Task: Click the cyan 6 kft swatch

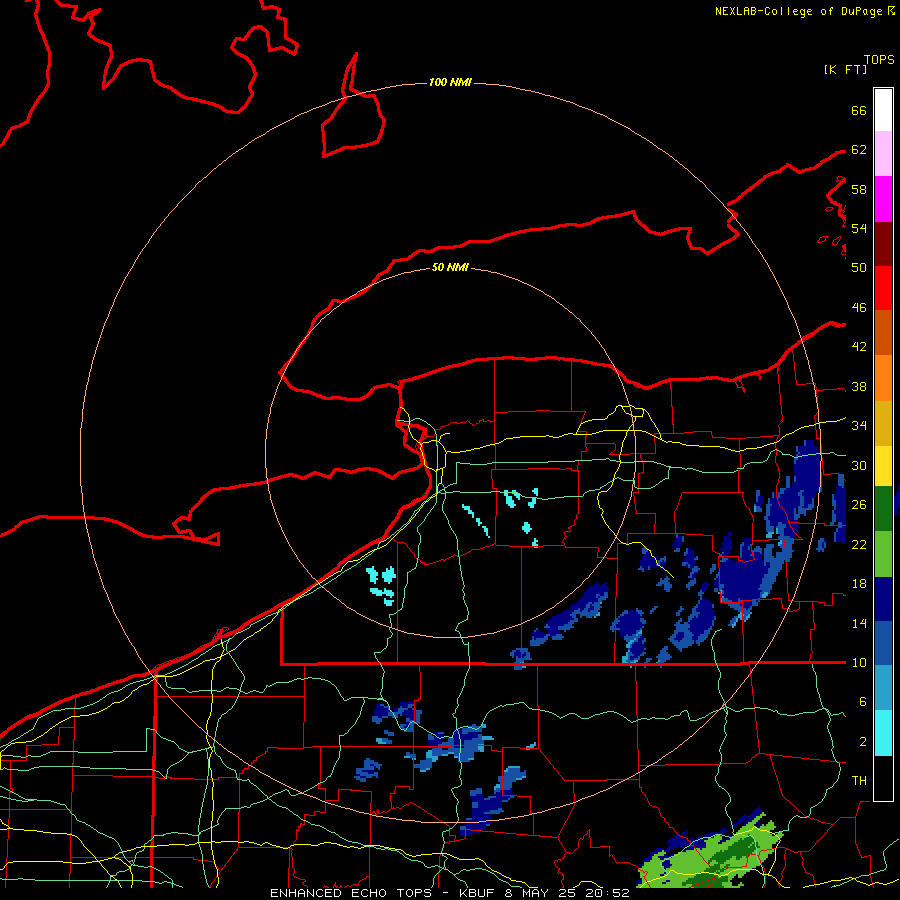Action: tap(883, 734)
